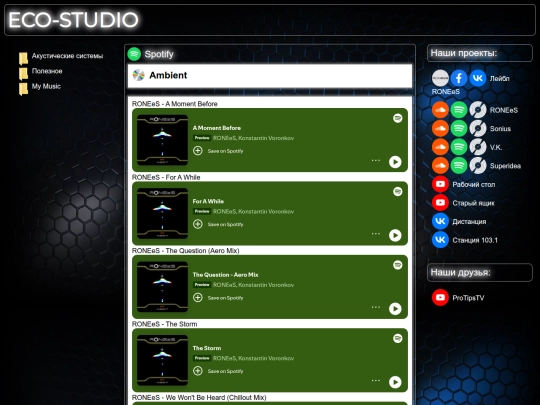The width and height of the screenshot is (540, 405).
Task: Click the disc icon next to V.K.
Action: (x=478, y=147)
